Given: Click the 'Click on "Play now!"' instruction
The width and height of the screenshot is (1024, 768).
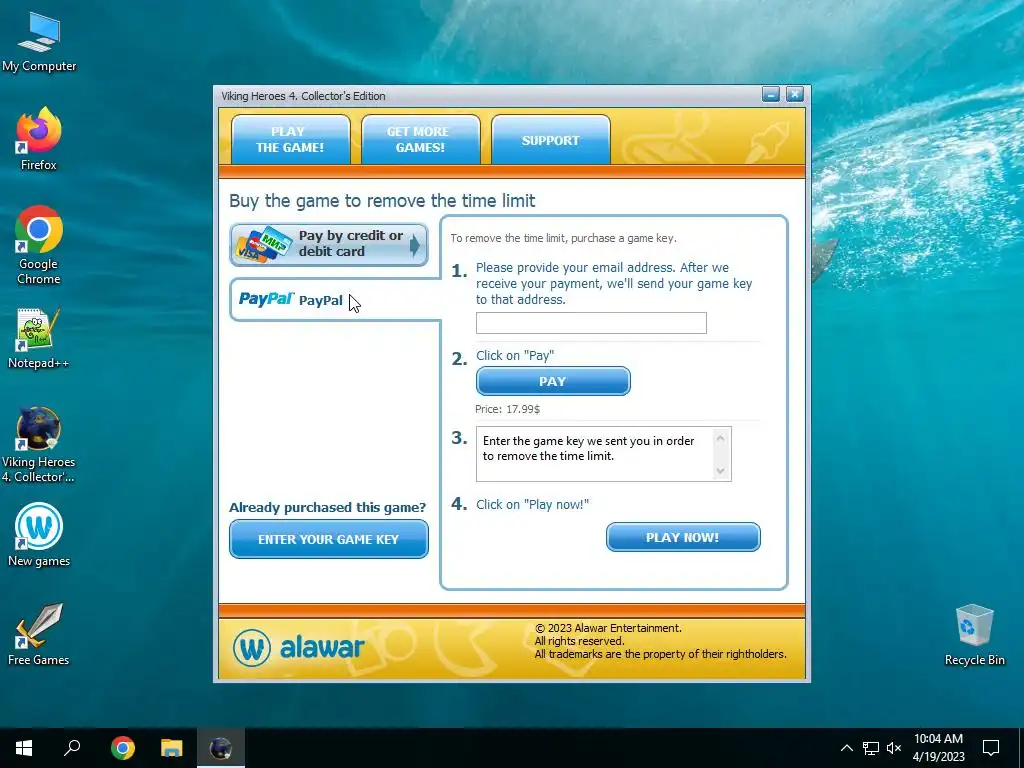Looking at the screenshot, I should tap(532, 505).
